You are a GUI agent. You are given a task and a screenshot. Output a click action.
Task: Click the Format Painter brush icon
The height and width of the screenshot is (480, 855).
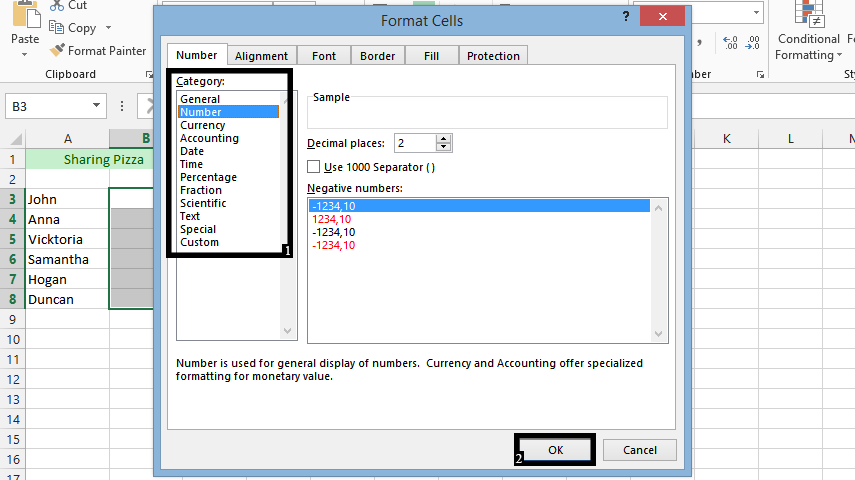click(x=57, y=50)
